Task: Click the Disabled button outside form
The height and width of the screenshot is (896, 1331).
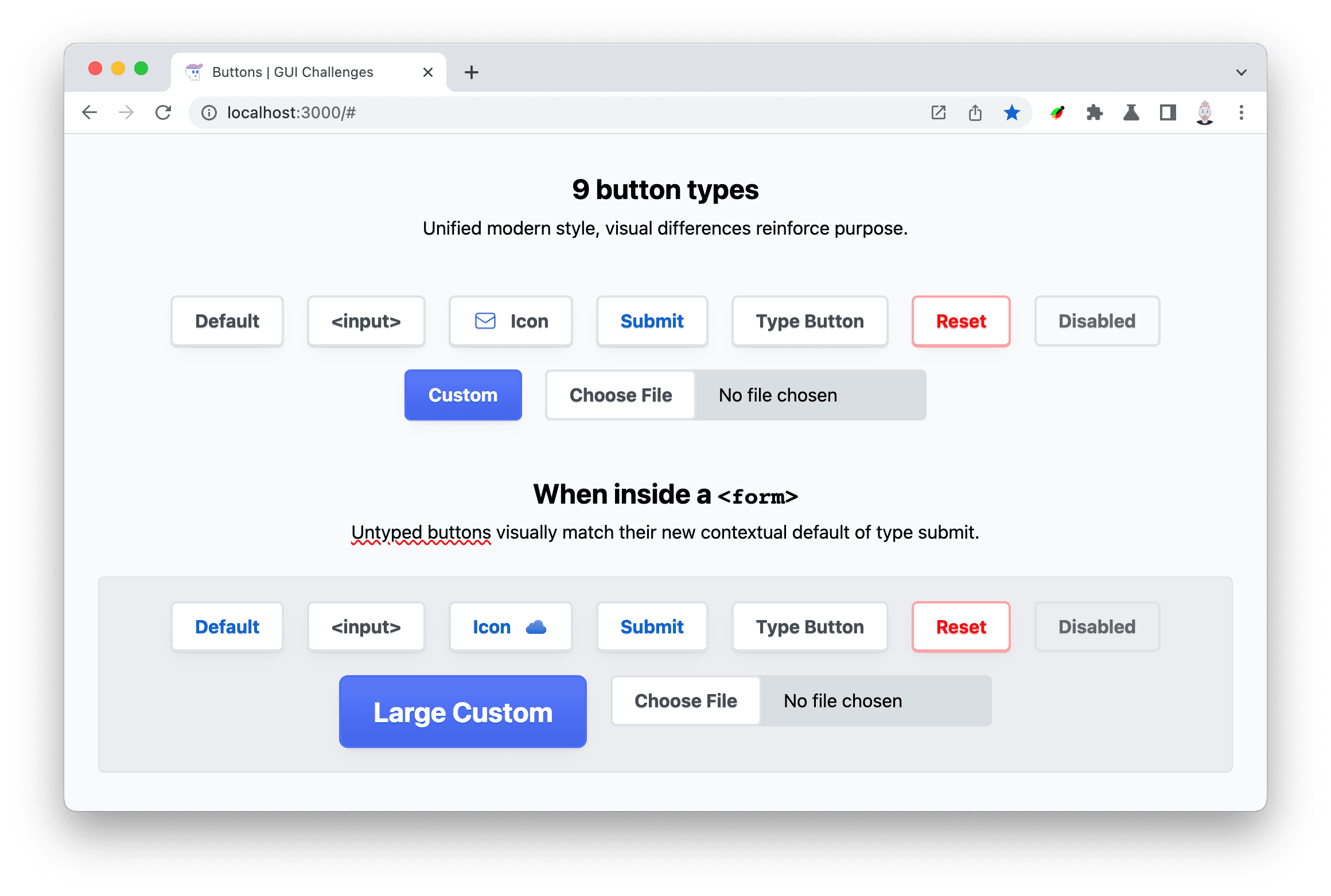Action: click(x=1096, y=321)
